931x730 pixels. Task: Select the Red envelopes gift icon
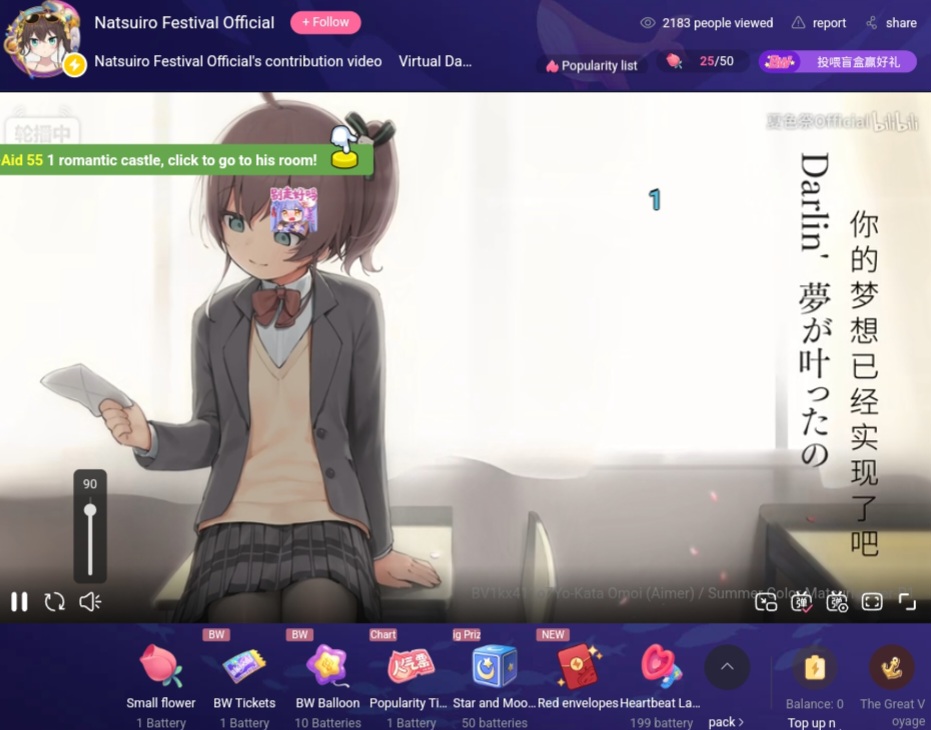578,666
